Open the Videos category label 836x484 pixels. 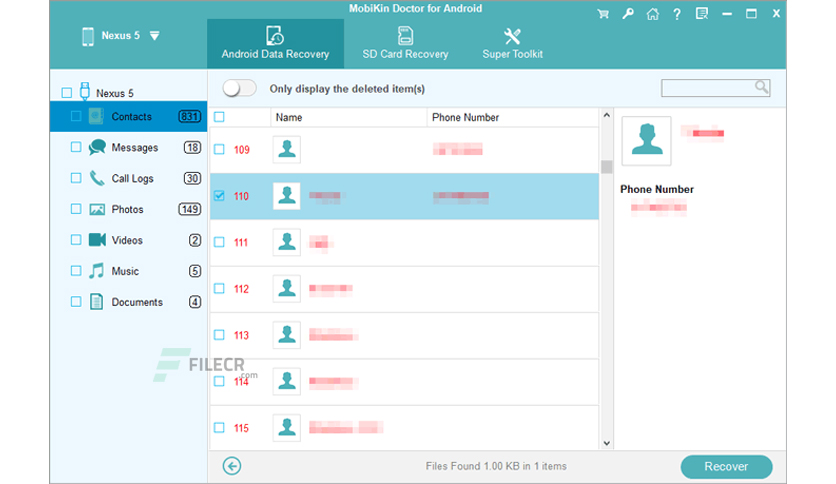127,240
